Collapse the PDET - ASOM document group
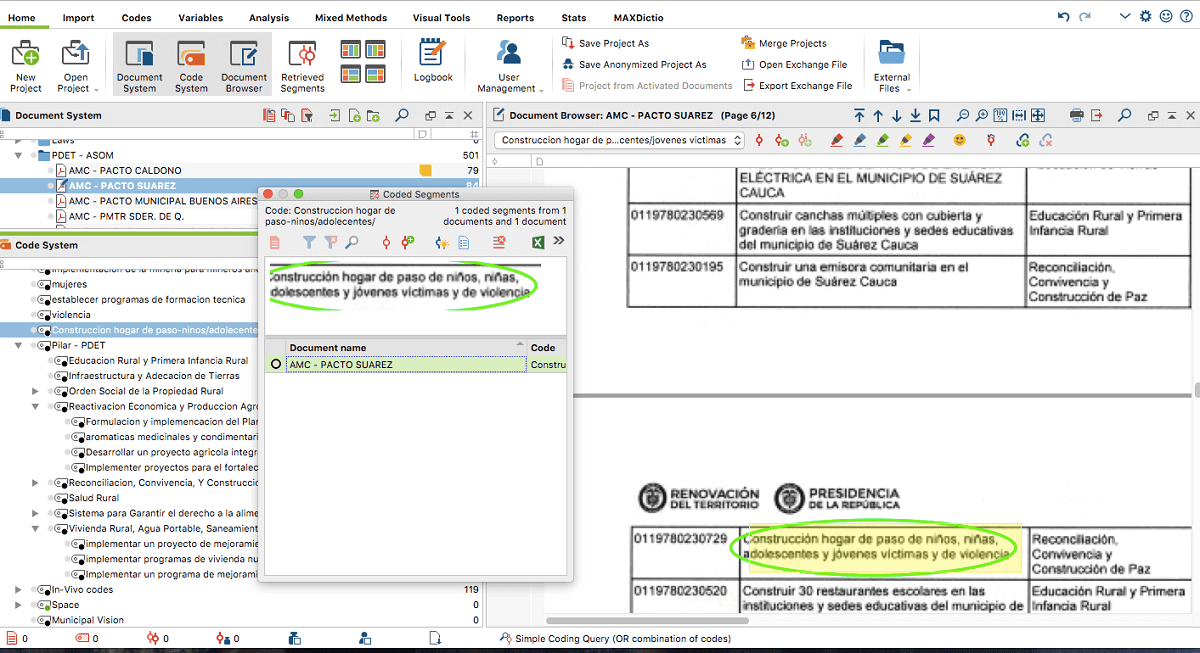Viewport: 1200px width, 653px height. pyautogui.click(x=18, y=156)
